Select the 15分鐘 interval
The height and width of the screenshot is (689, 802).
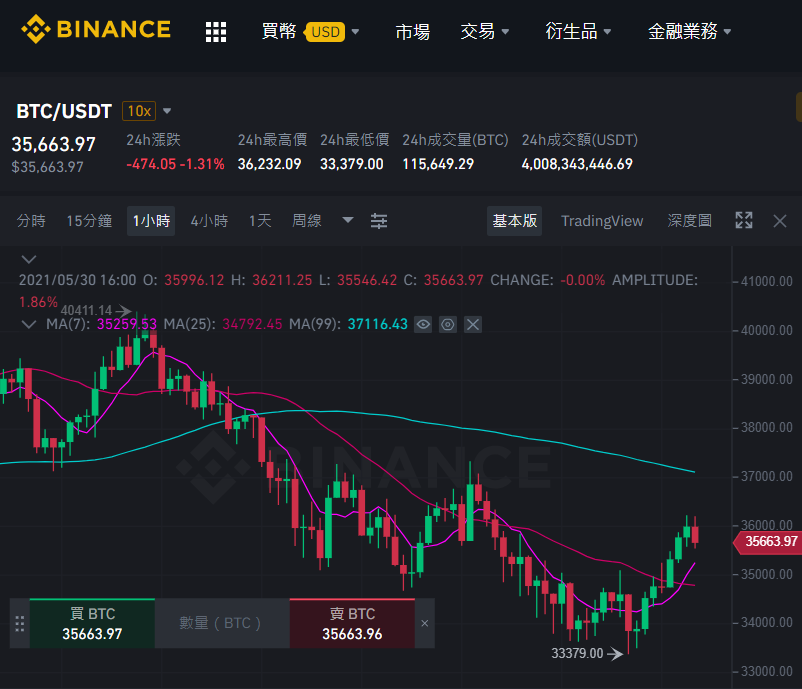[x=90, y=221]
